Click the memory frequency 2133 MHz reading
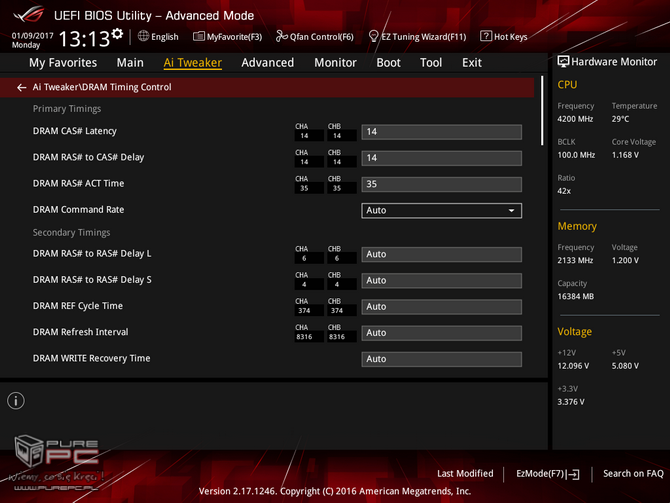 575,261
